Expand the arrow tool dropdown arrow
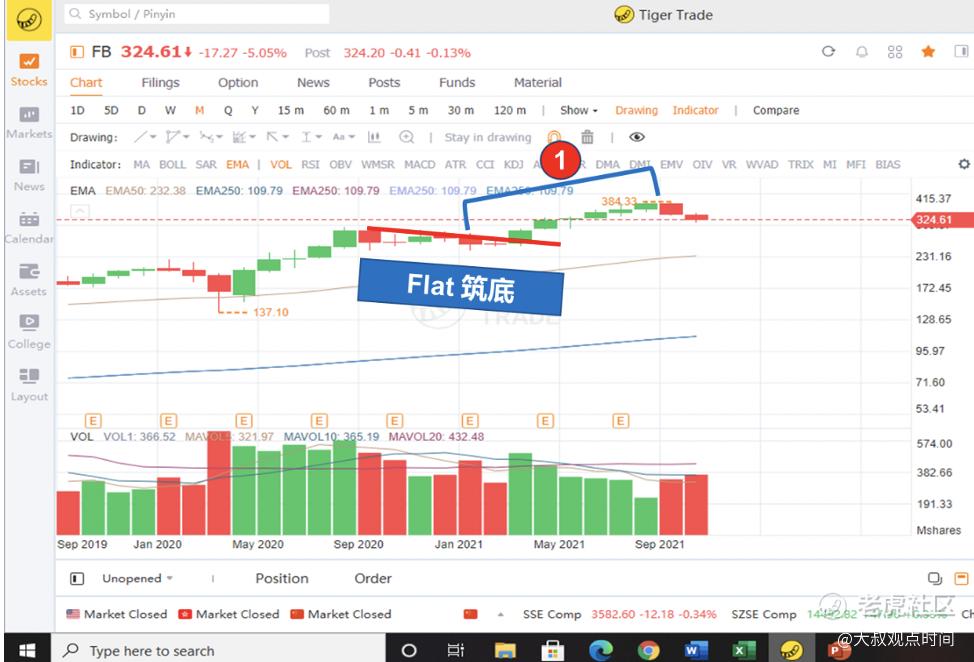This screenshot has height=662, width=974. (285, 137)
